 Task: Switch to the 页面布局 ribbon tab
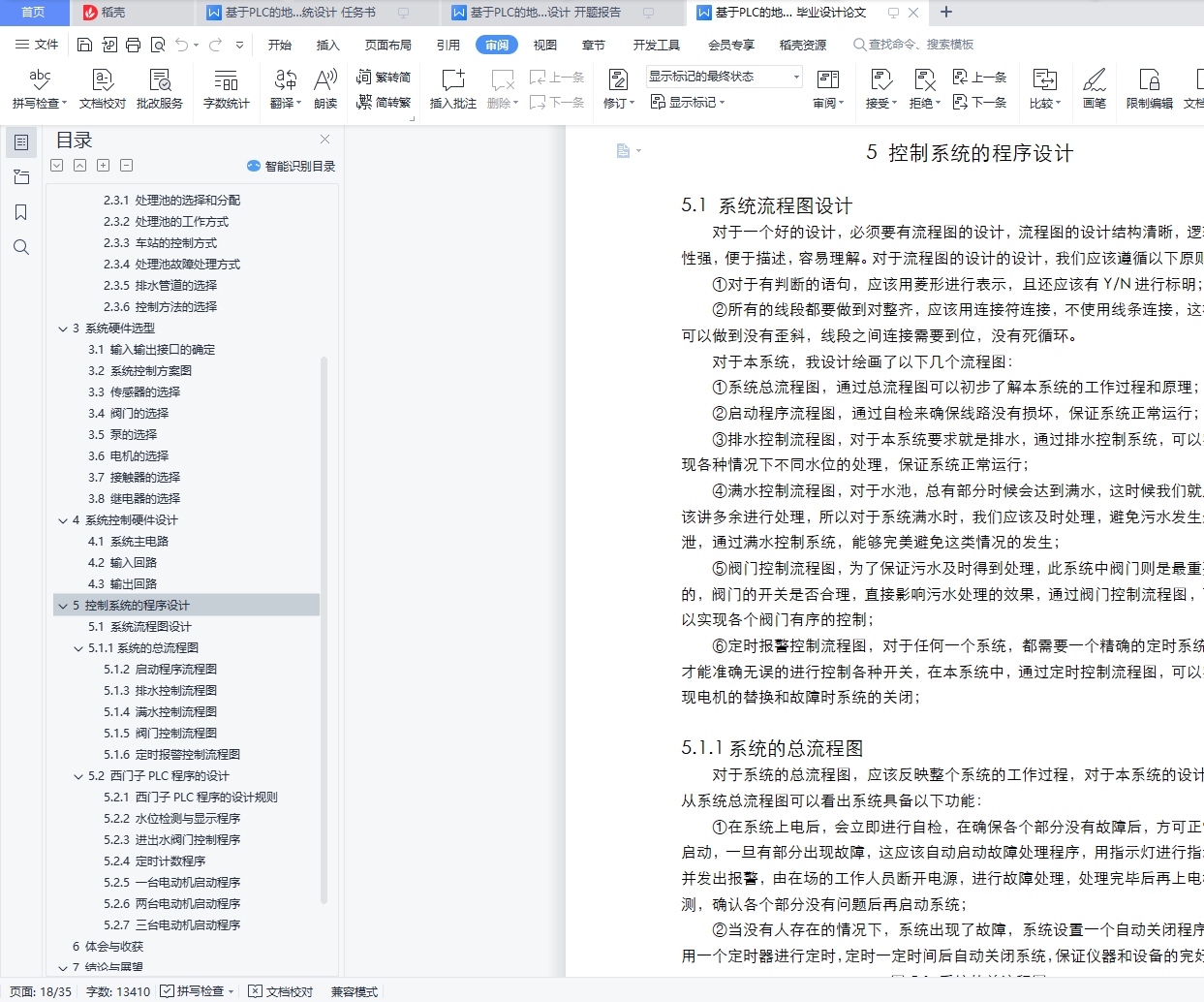388,45
